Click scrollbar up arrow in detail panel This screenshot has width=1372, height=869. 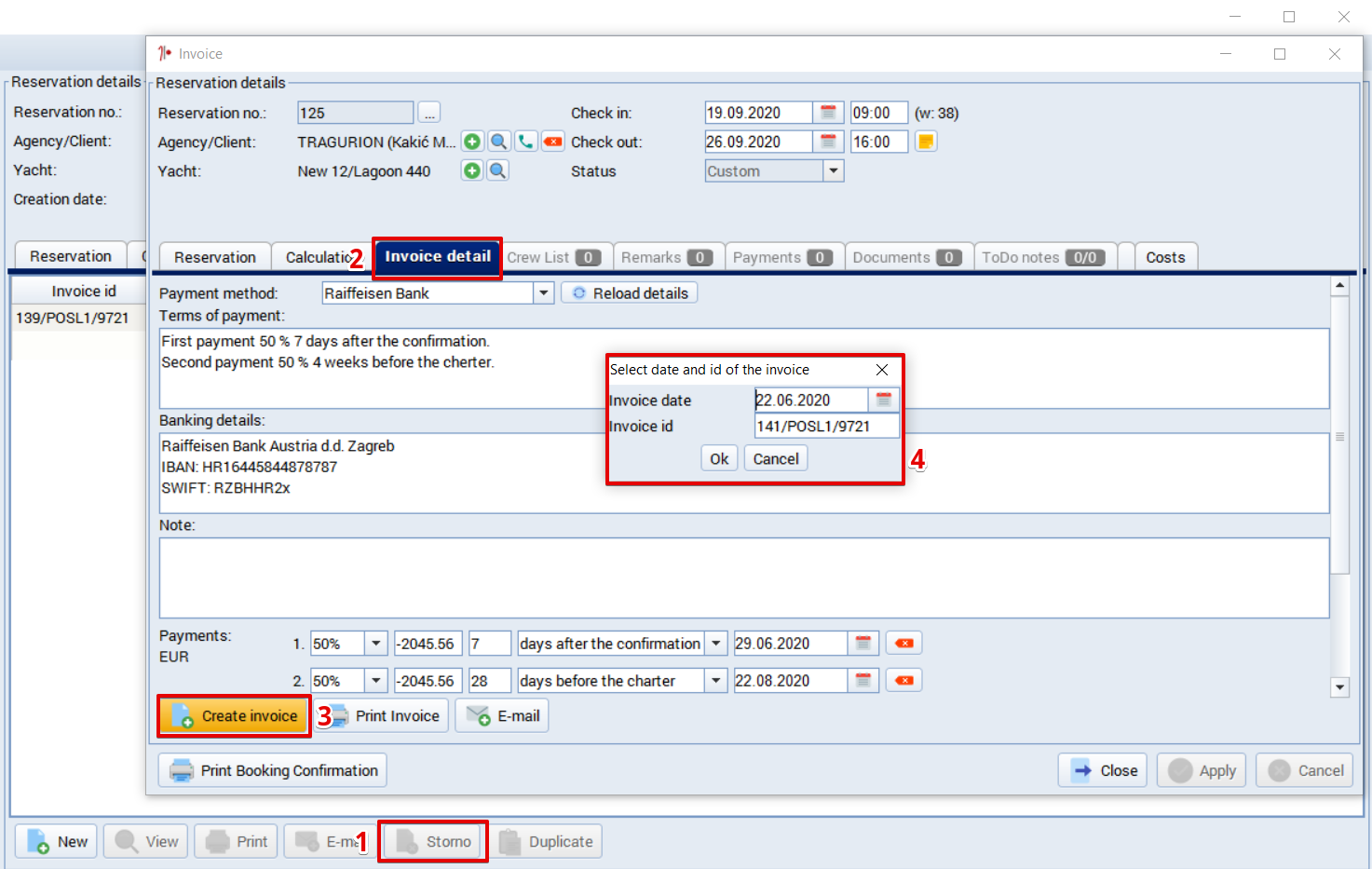coord(1339,286)
